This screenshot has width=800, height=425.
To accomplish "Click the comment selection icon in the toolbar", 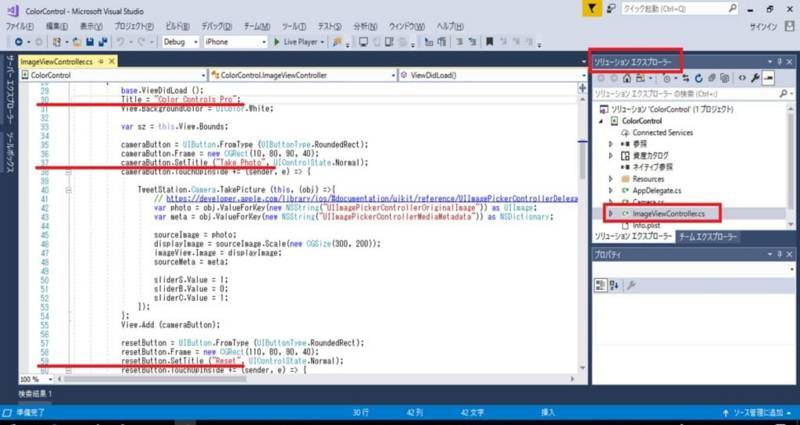I will [x=460, y=42].
